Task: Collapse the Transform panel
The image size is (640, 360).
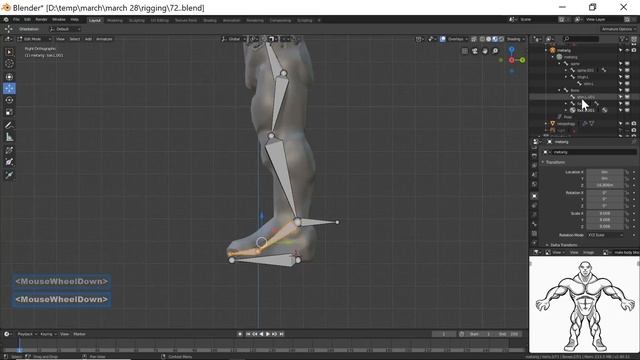Action: [x=554, y=162]
